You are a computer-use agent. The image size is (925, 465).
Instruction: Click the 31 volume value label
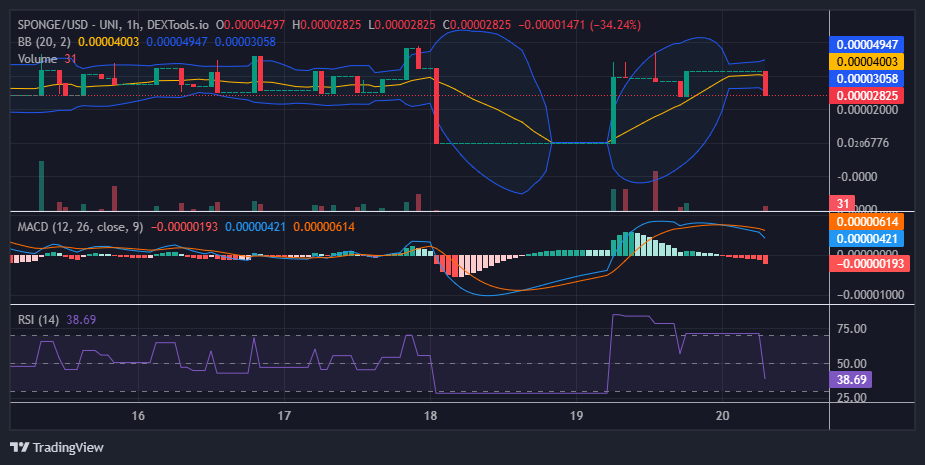[842, 204]
